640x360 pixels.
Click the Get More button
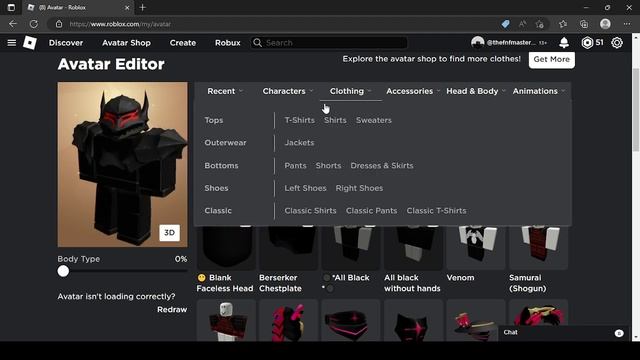tap(551, 59)
